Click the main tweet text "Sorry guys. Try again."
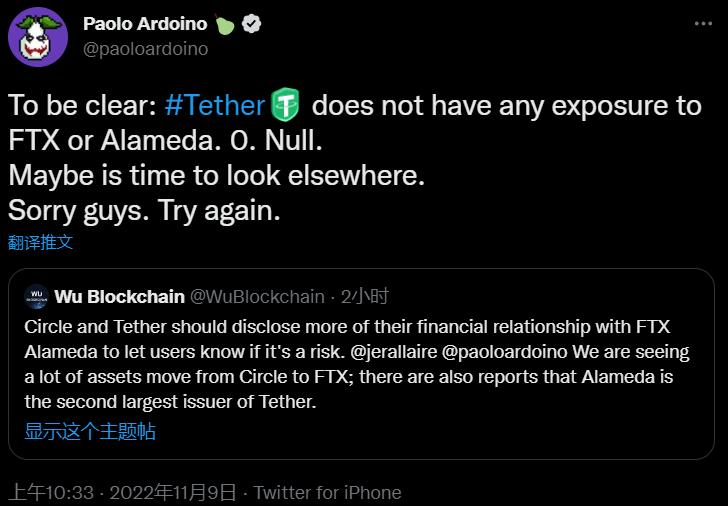 click(144, 211)
